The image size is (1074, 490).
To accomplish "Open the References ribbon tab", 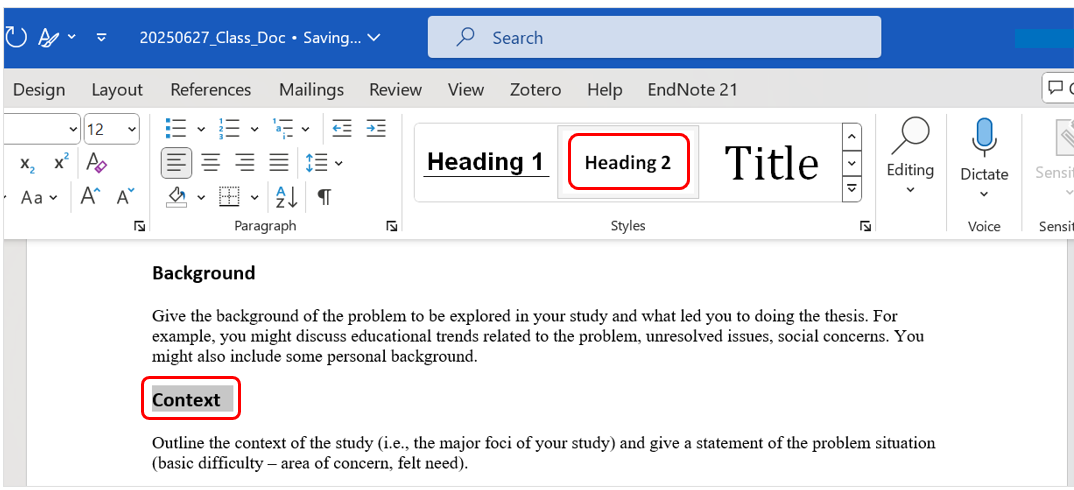I will (x=211, y=90).
